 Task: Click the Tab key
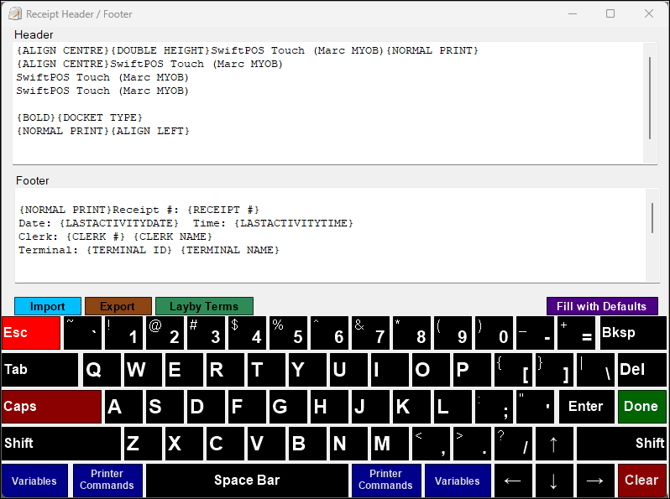pyautogui.click(x=40, y=370)
